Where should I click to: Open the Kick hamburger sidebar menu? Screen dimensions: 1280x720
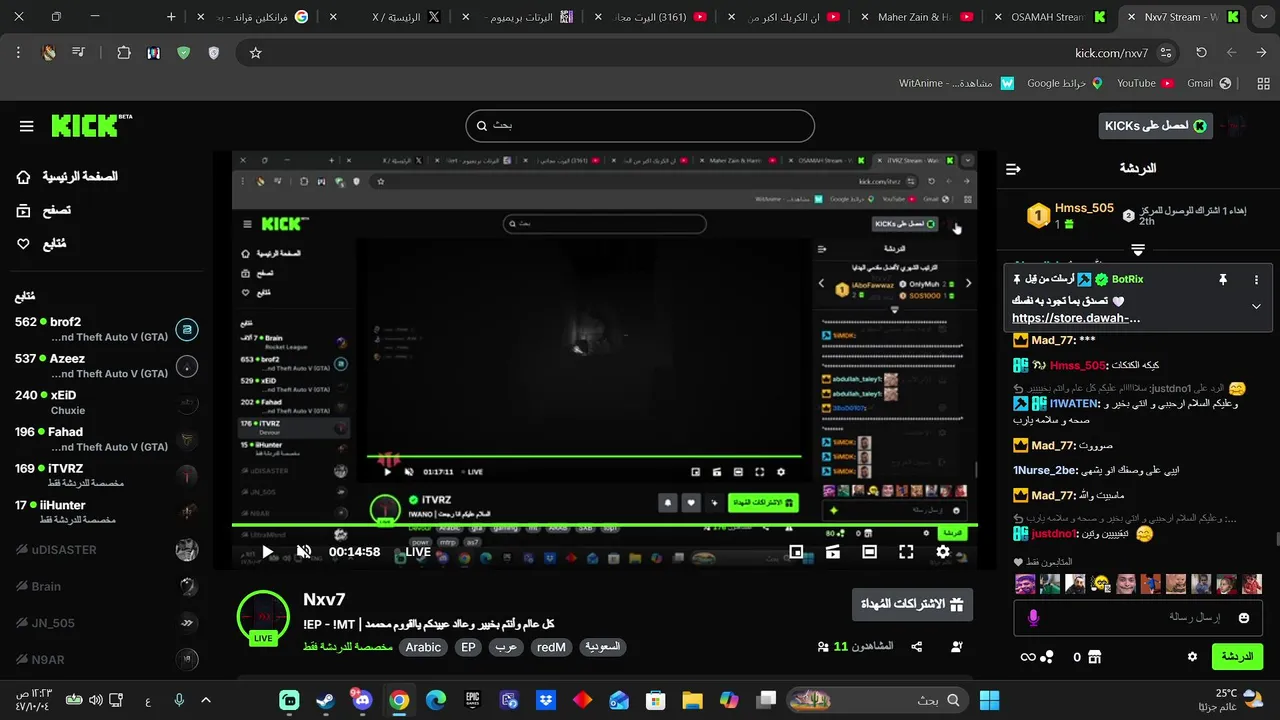coord(26,126)
